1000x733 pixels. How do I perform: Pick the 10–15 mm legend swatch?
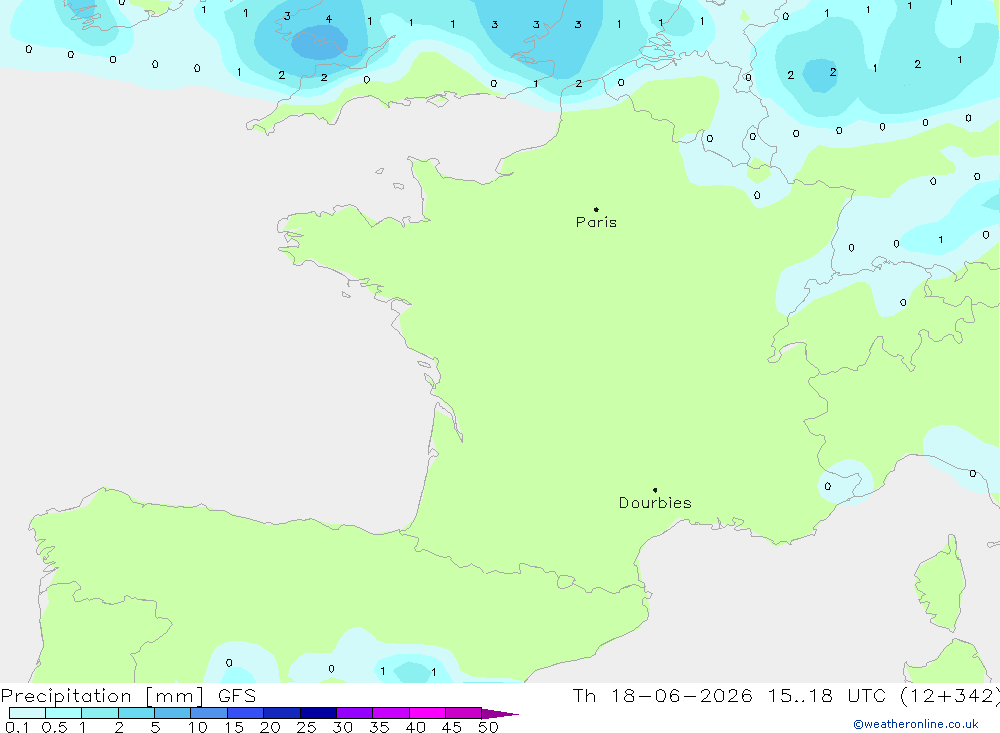click(x=209, y=713)
